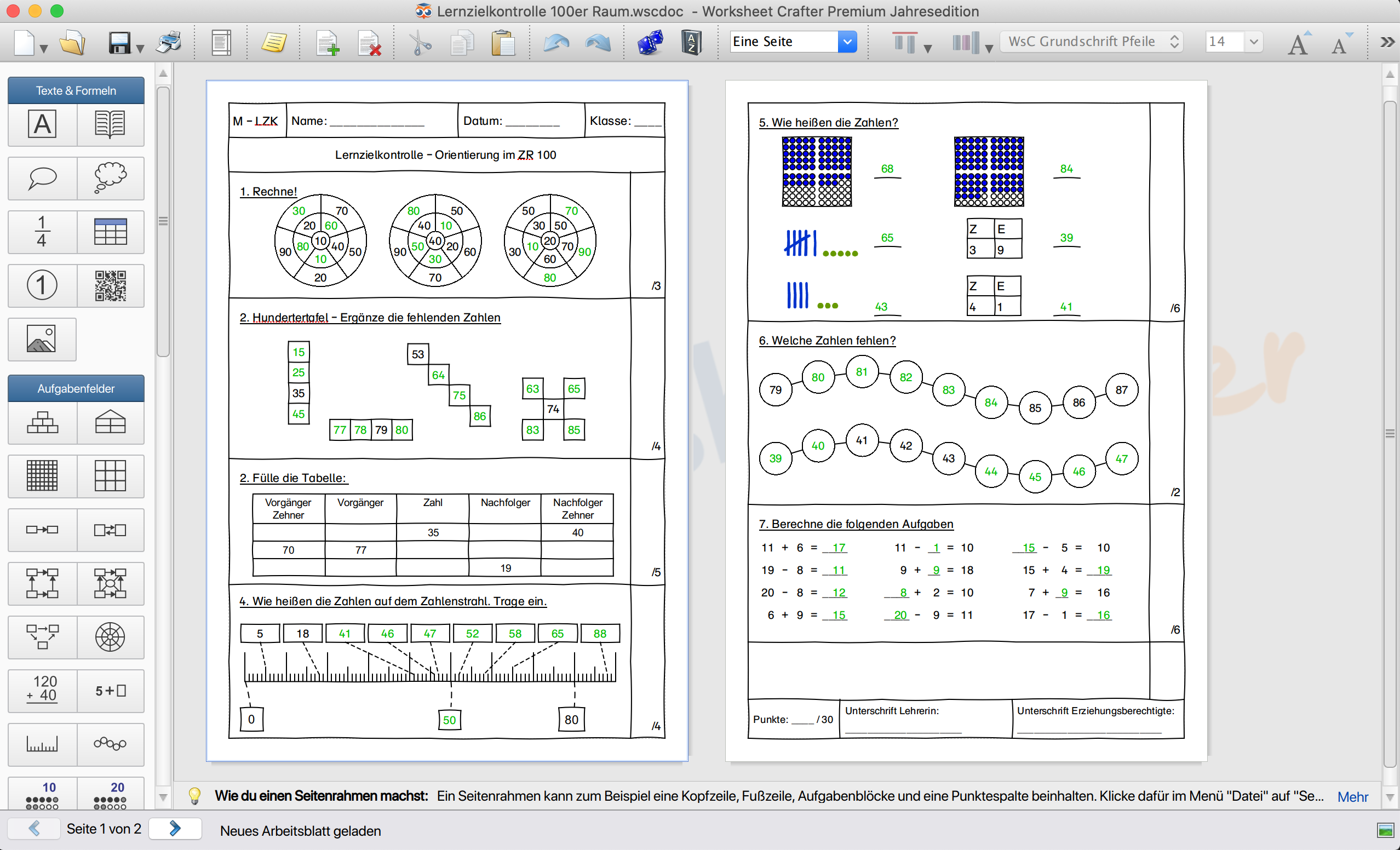Insert a number pyramid wall item
Viewport: 1400px width, 850px height.
click(x=42, y=422)
